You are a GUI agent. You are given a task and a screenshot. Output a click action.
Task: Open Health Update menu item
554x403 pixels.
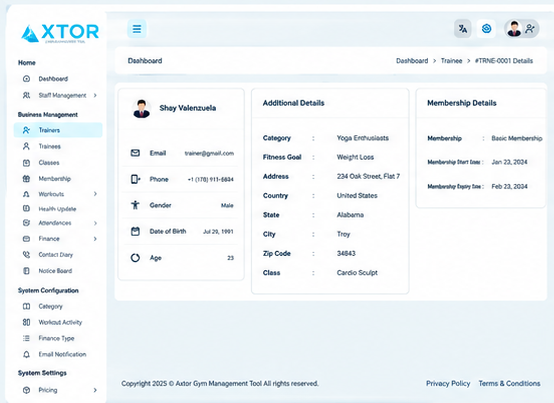pyautogui.click(x=58, y=209)
